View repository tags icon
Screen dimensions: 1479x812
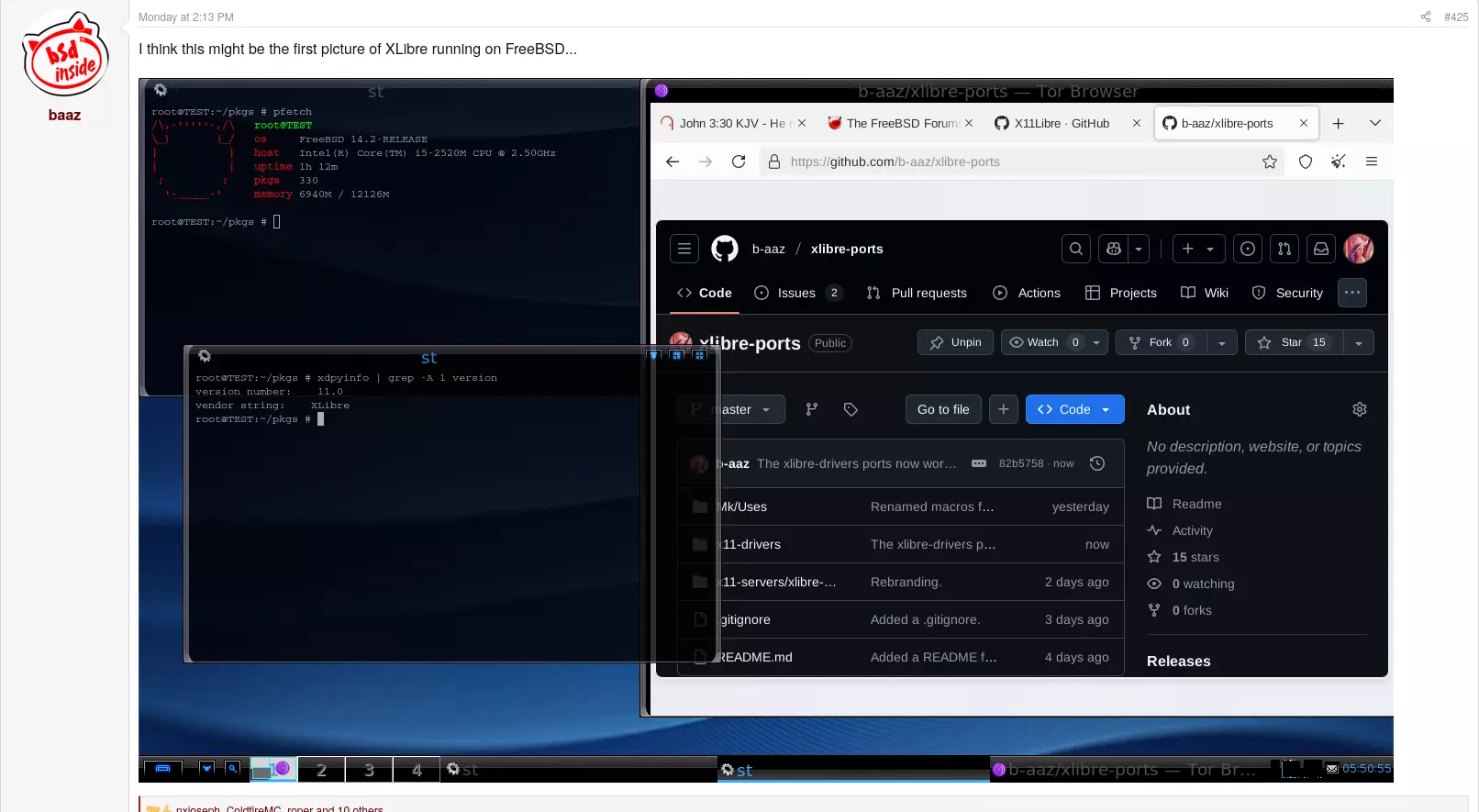tap(851, 409)
